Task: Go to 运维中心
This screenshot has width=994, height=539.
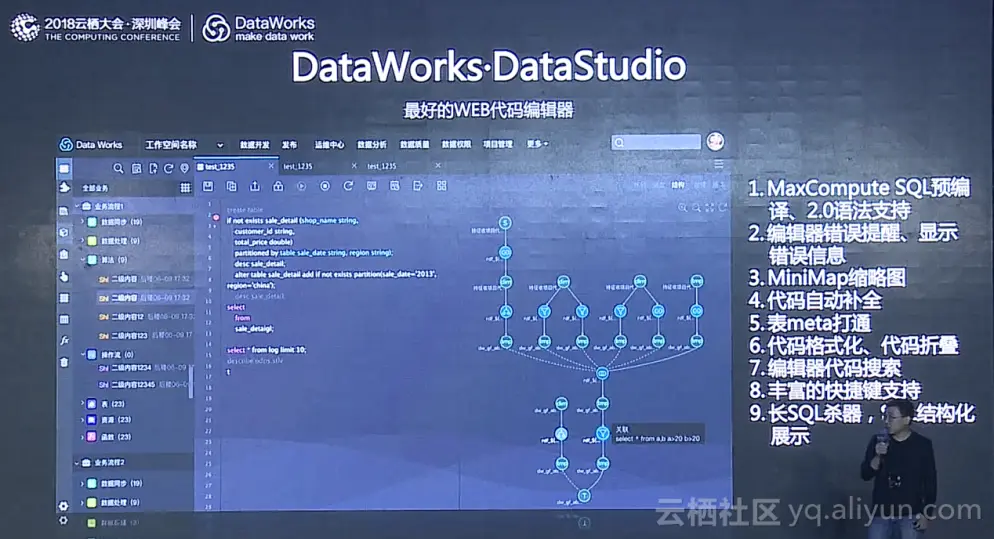Action: (x=329, y=145)
